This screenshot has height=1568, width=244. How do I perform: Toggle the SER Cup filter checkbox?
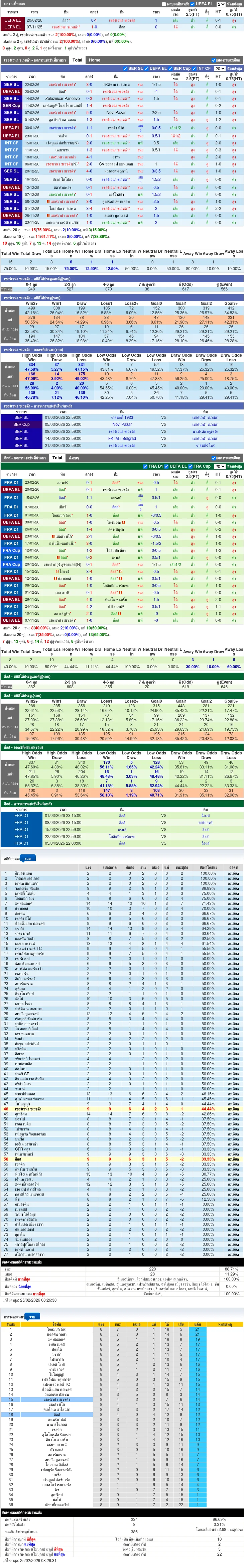171,69
